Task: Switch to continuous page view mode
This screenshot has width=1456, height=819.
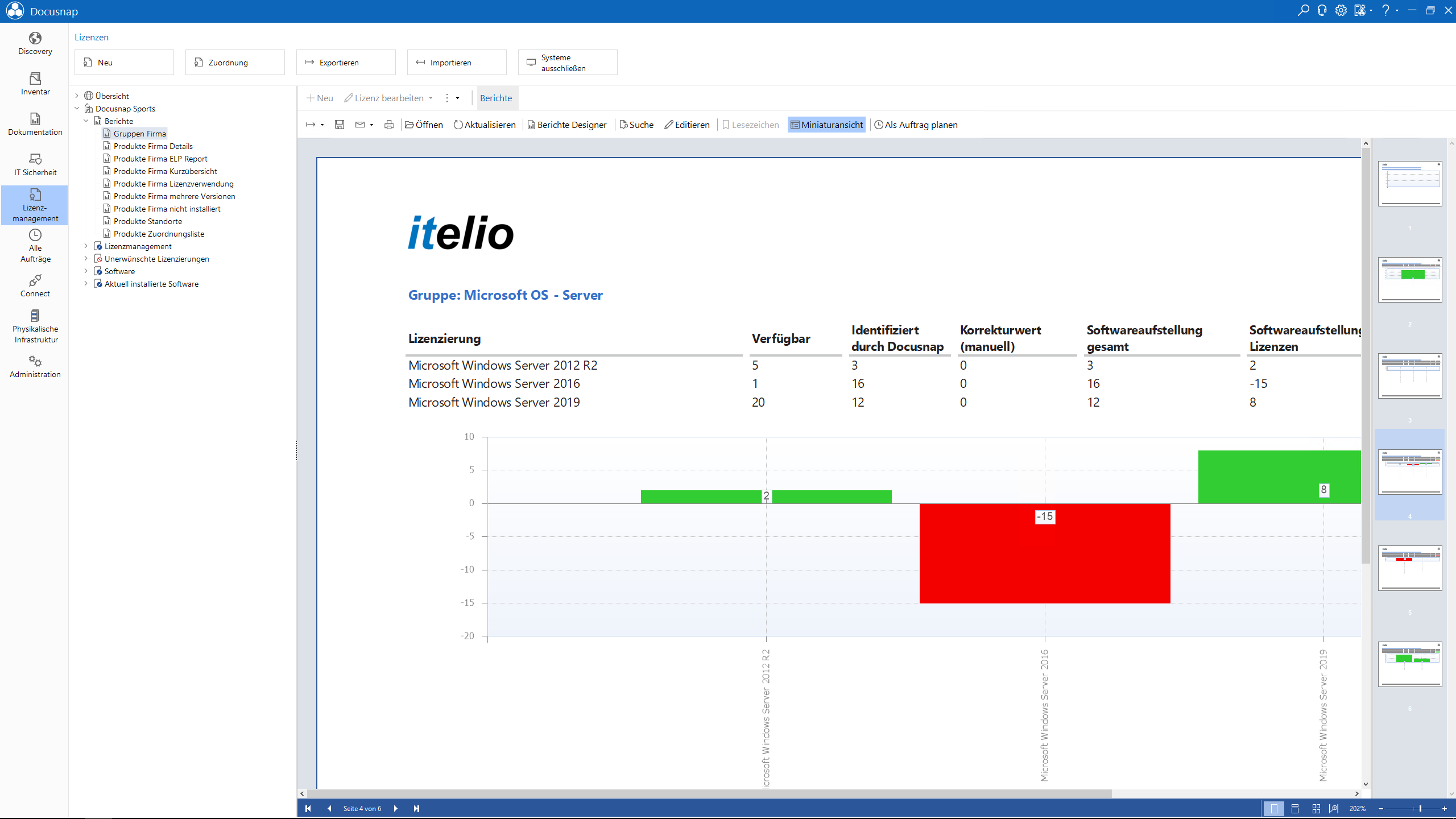Action: point(1295,808)
